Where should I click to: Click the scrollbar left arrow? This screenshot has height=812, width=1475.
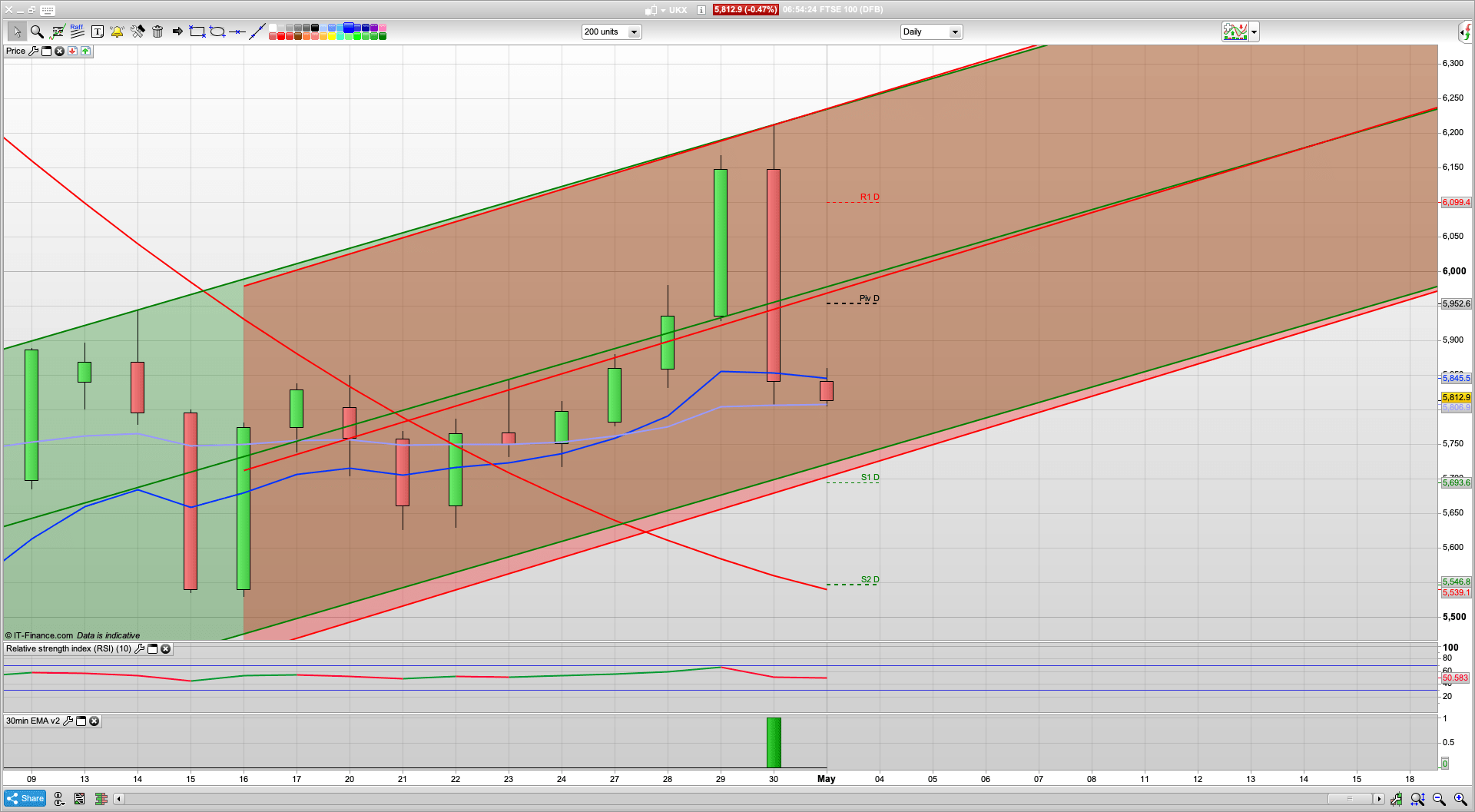pos(118,799)
